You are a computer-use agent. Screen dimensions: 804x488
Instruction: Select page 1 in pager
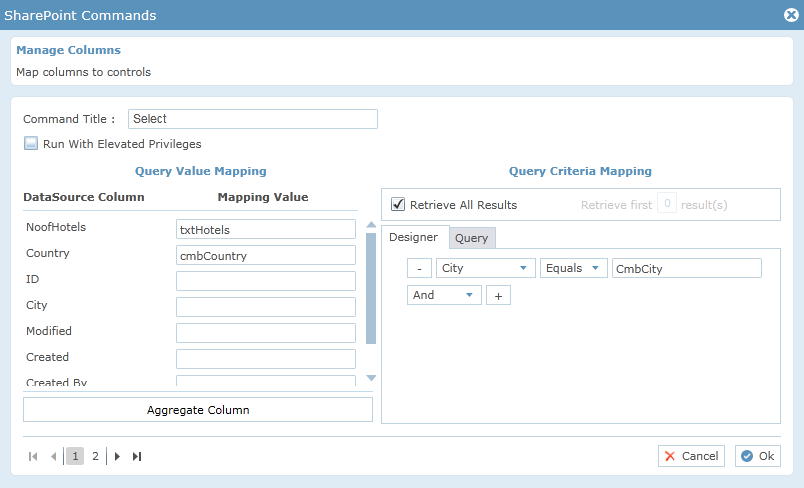coord(75,456)
